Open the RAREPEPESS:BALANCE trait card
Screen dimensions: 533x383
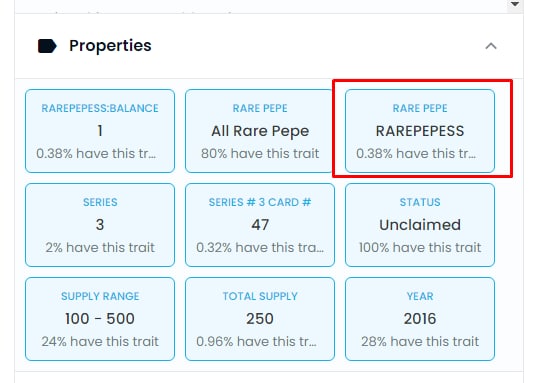point(100,131)
